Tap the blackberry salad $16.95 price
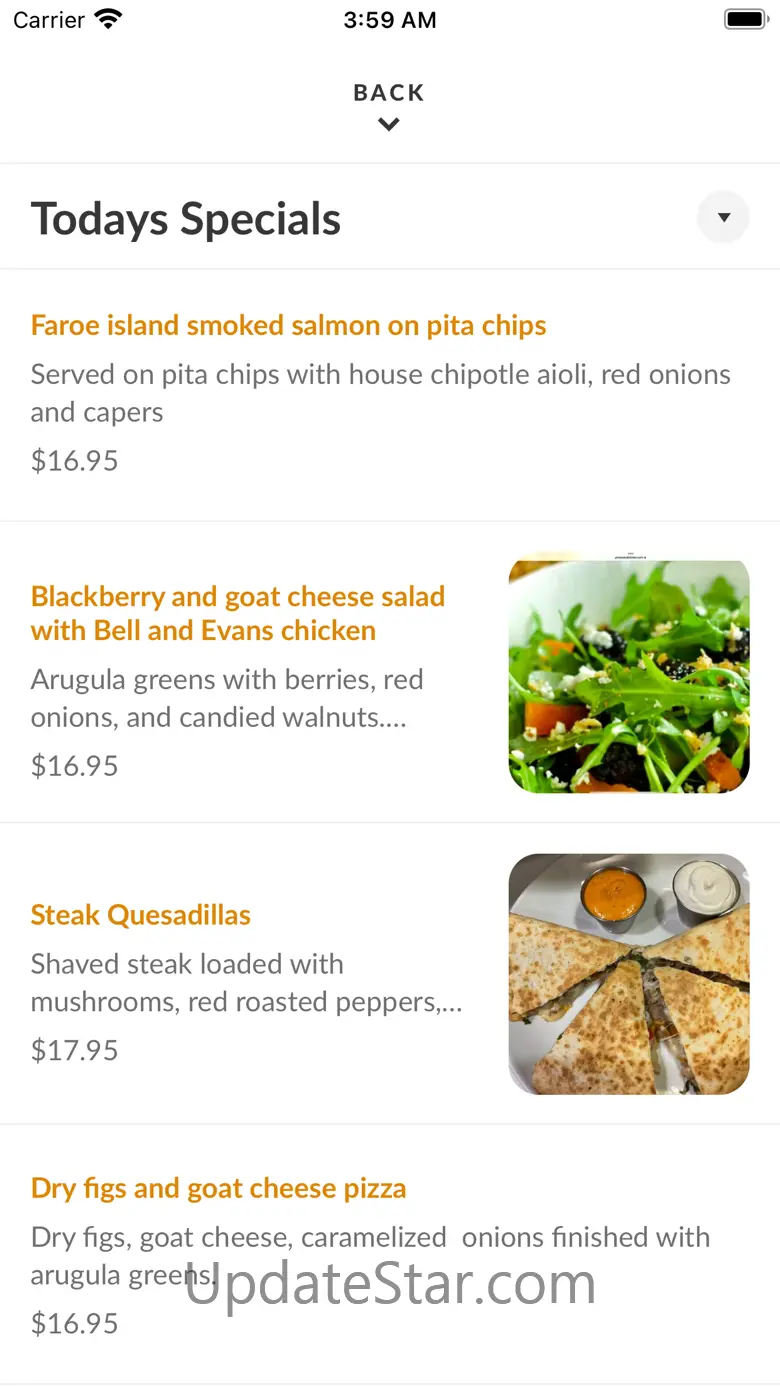780x1387 pixels. tap(75, 766)
